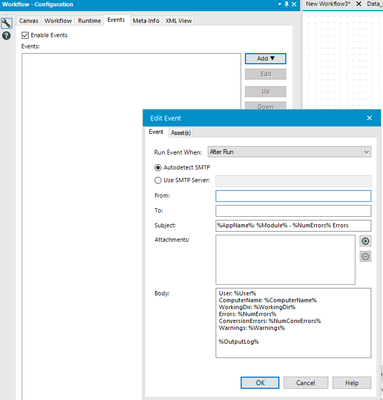
Task: Focus the To email field
Action: pyautogui.click(x=293, y=211)
